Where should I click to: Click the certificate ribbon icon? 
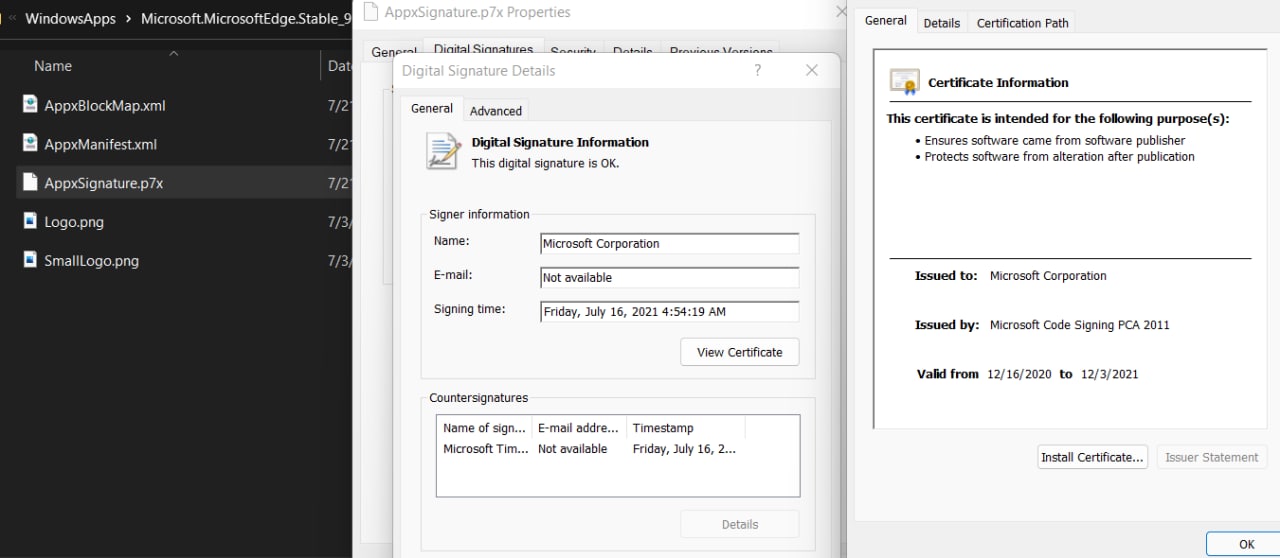pyautogui.click(x=904, y=82)
